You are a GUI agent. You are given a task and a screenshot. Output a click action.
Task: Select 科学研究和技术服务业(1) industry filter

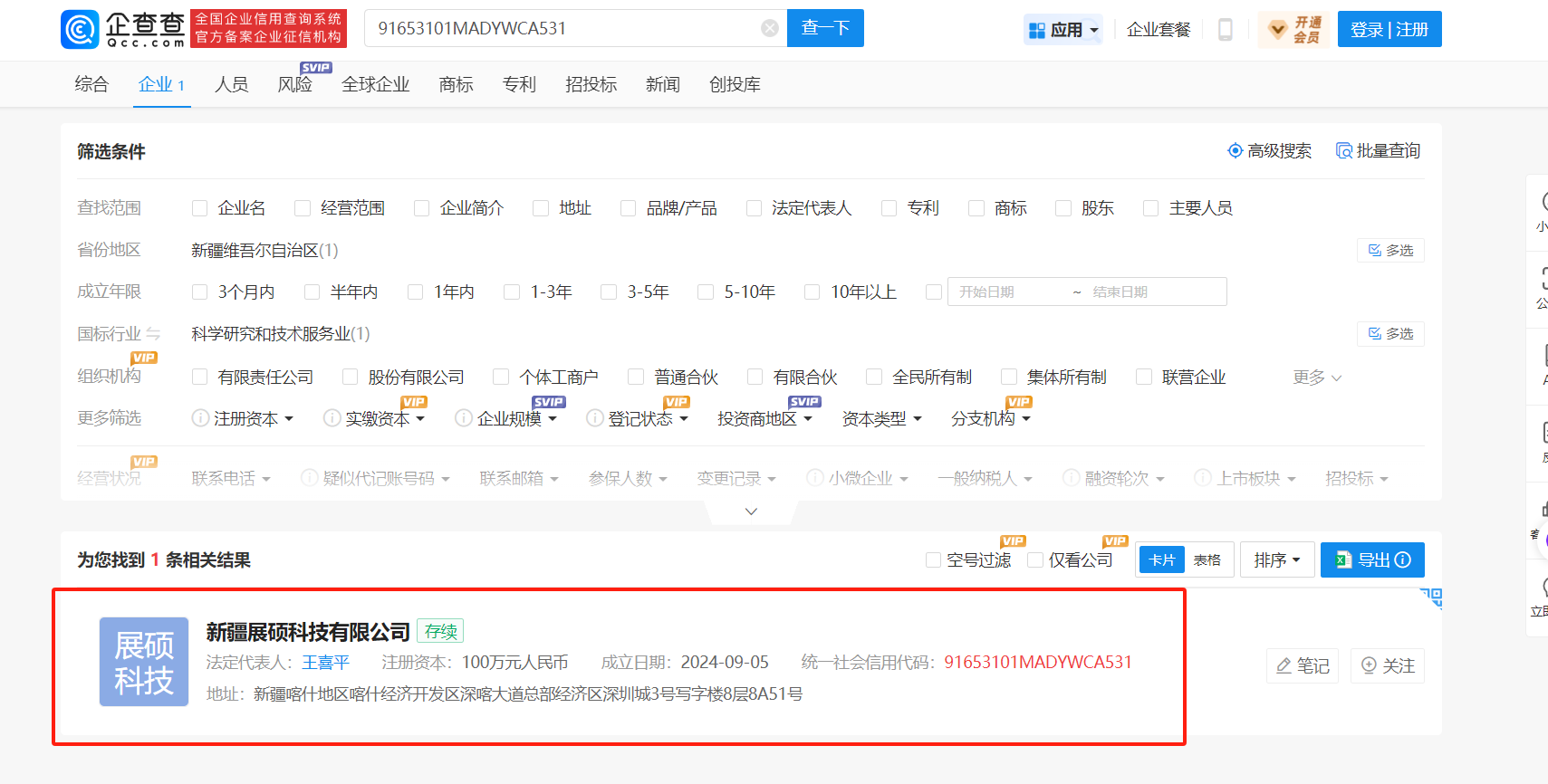pos(281,334)
